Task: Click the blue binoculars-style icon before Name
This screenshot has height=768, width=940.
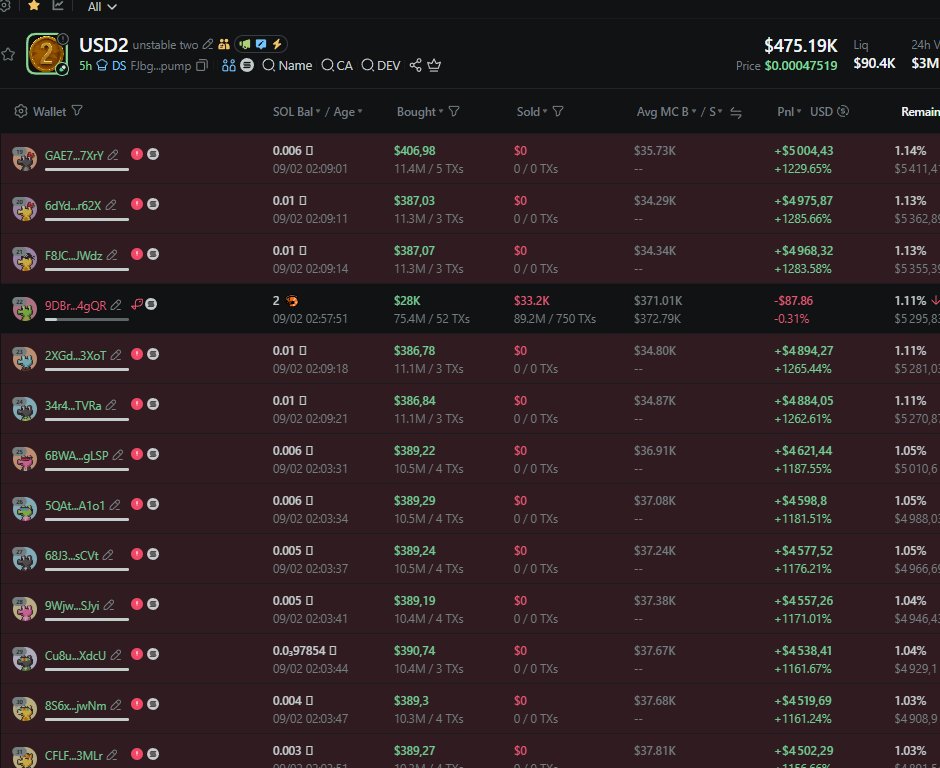Action: tap(228, 65)
